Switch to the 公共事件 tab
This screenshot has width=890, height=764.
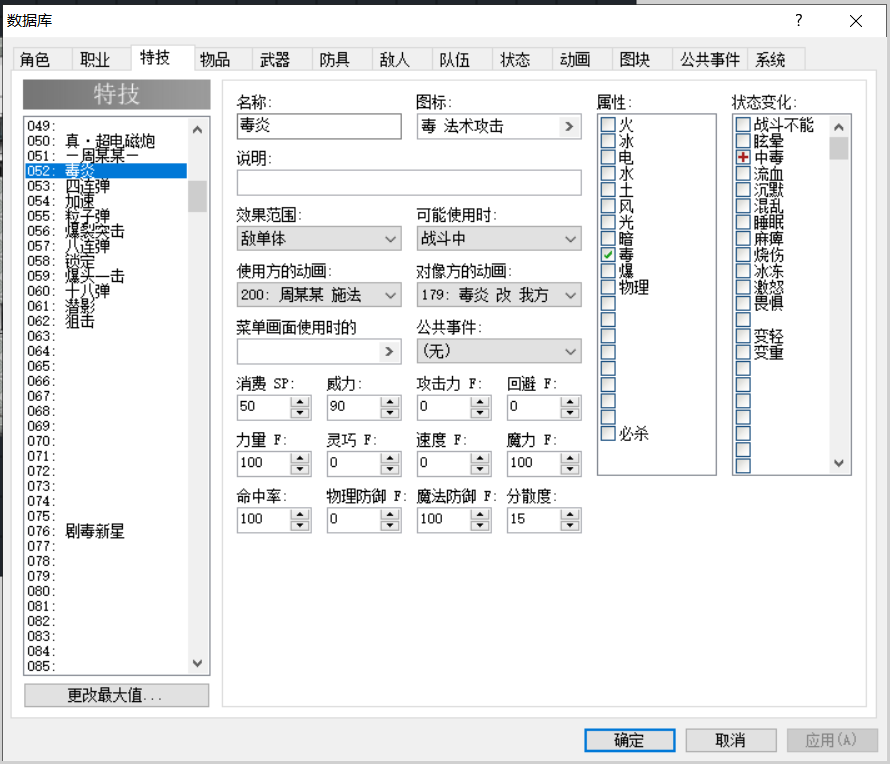[710, 60]
